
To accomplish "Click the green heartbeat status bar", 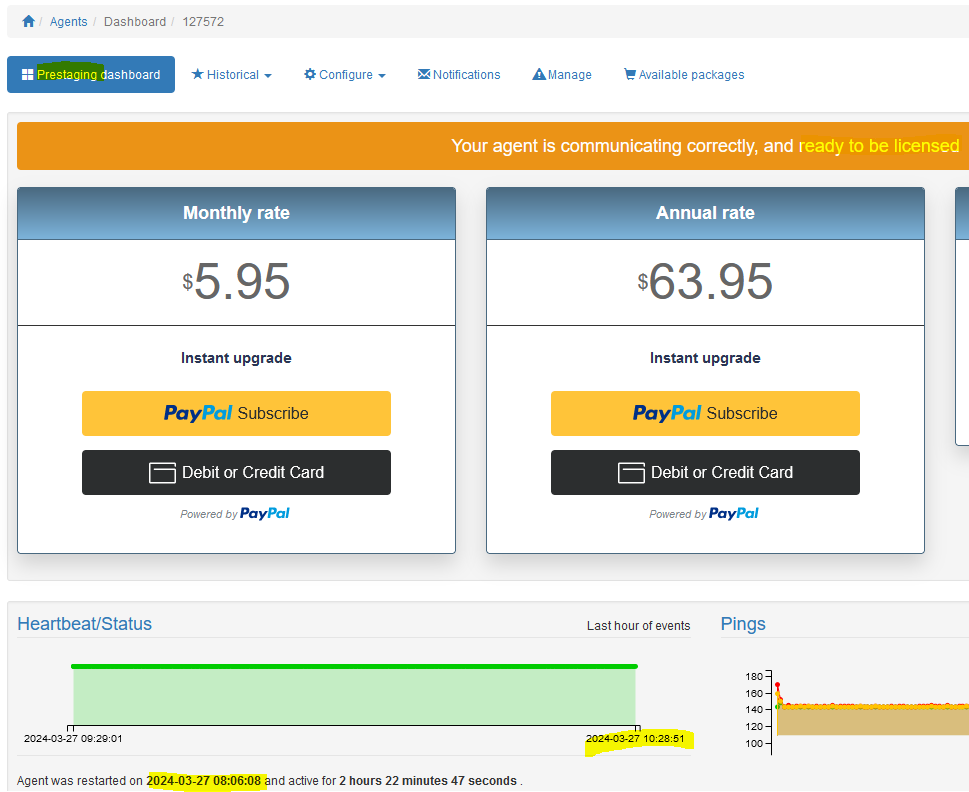I will [x=354, y=667].
